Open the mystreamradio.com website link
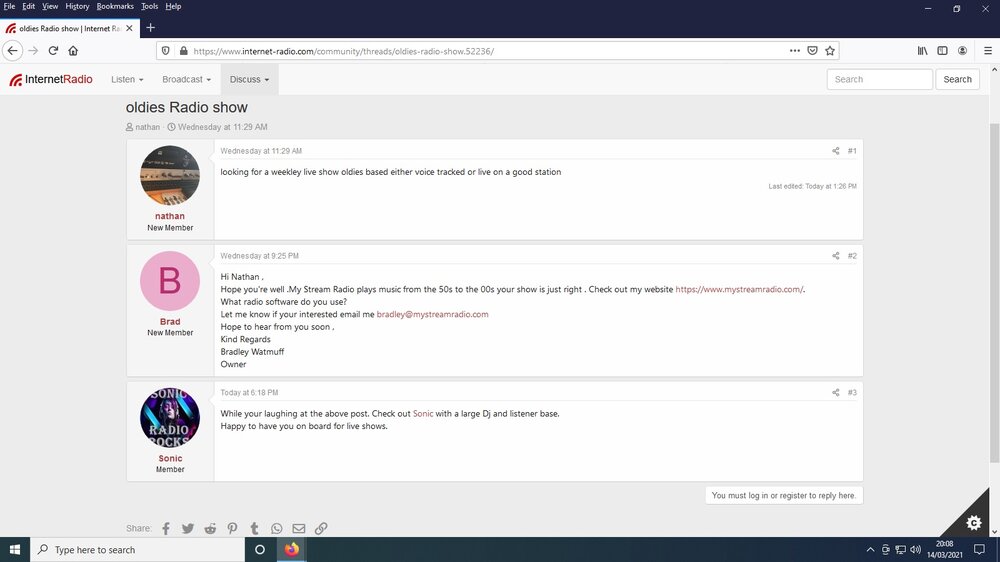This screenshot has width=1000, height=562. 739,289
